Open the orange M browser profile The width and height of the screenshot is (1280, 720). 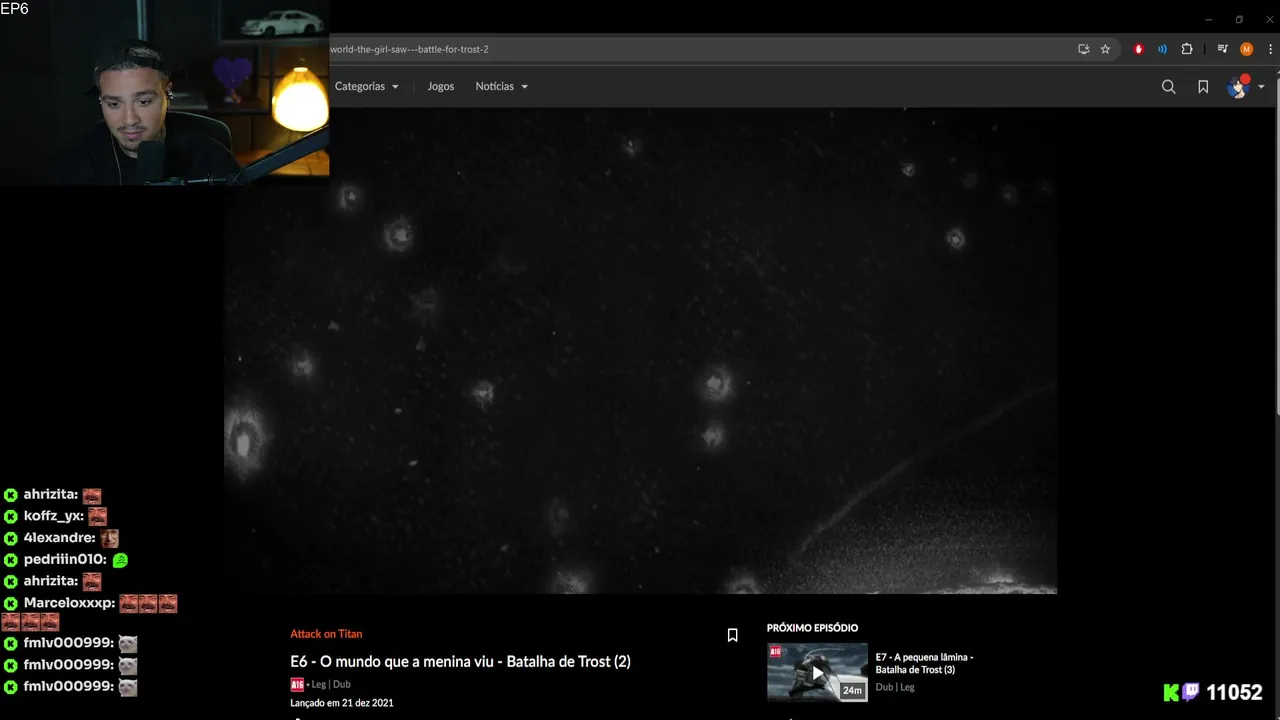pos(1246,49)
